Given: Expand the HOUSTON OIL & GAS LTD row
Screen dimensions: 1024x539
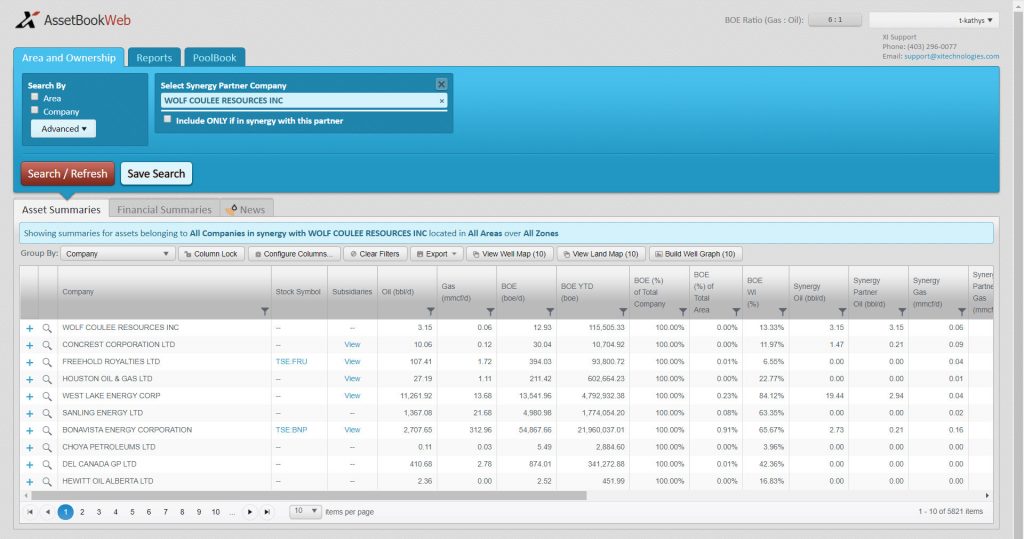Looking at the screenshot, I should coord(29,379).
